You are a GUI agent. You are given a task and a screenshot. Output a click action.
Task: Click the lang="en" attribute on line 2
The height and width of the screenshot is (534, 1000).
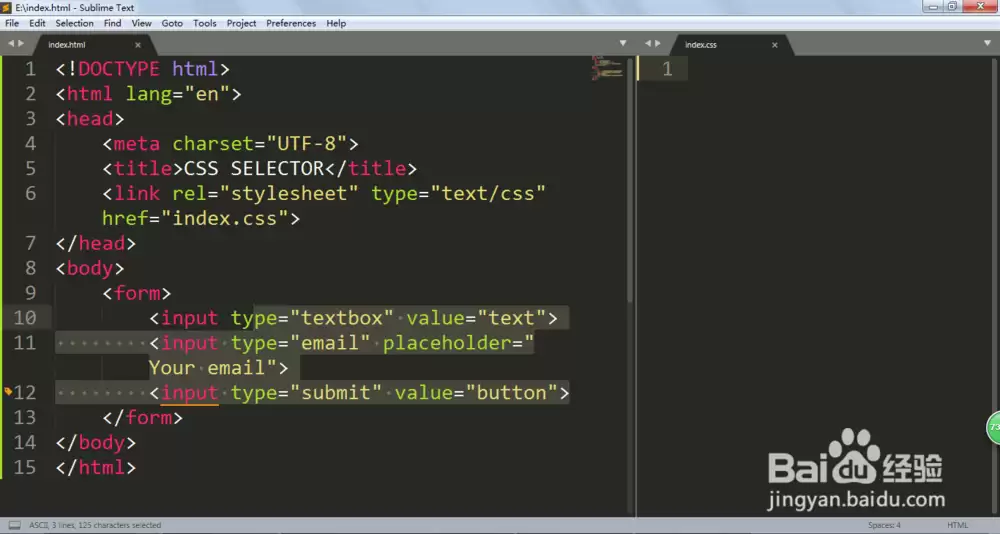coord(177,94)
